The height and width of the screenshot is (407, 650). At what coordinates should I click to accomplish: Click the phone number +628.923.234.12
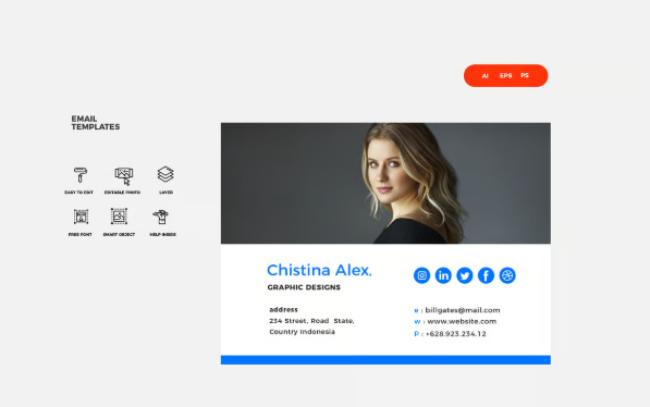pyautogui.click(x=456, y=334)
